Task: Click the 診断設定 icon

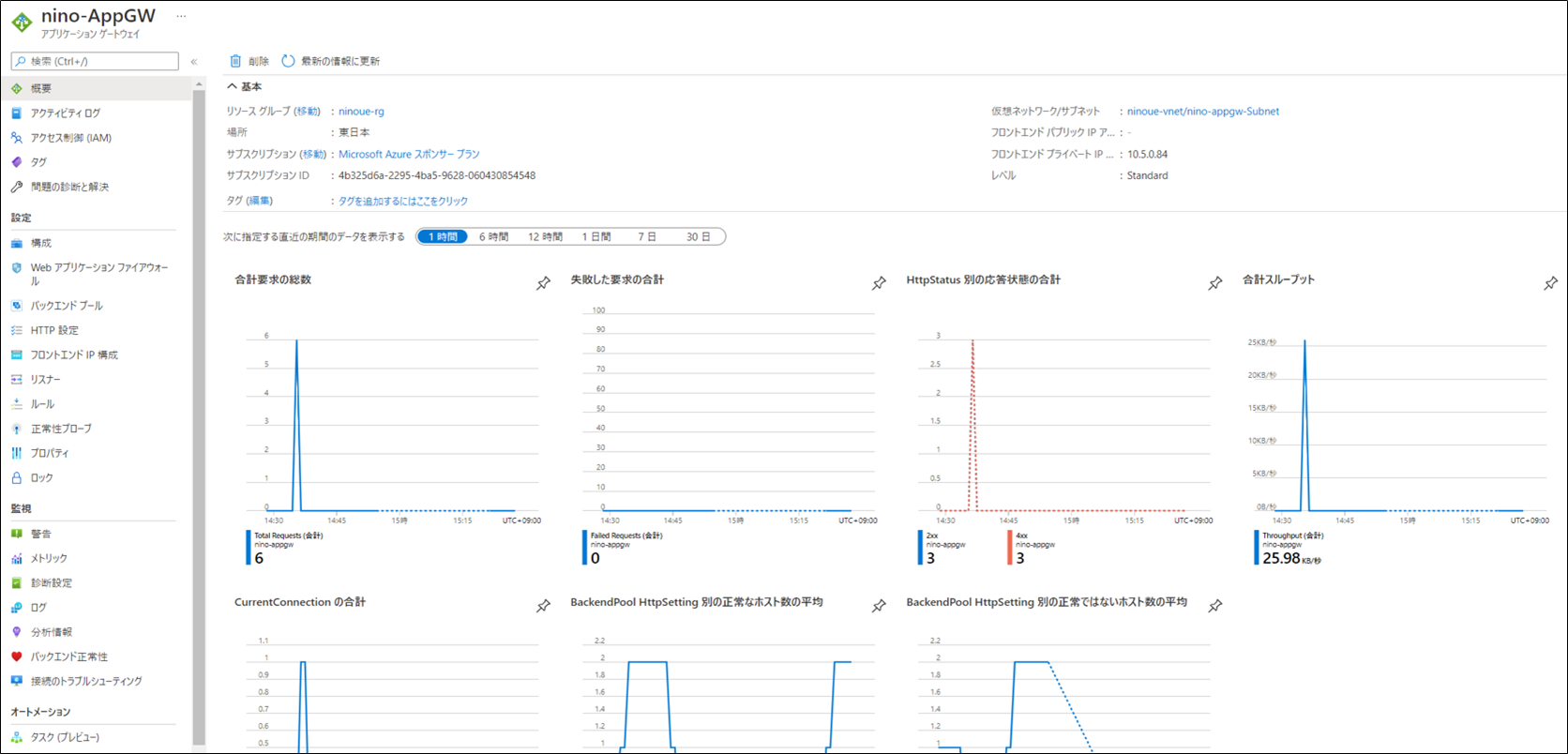Action: click(17, 582)
